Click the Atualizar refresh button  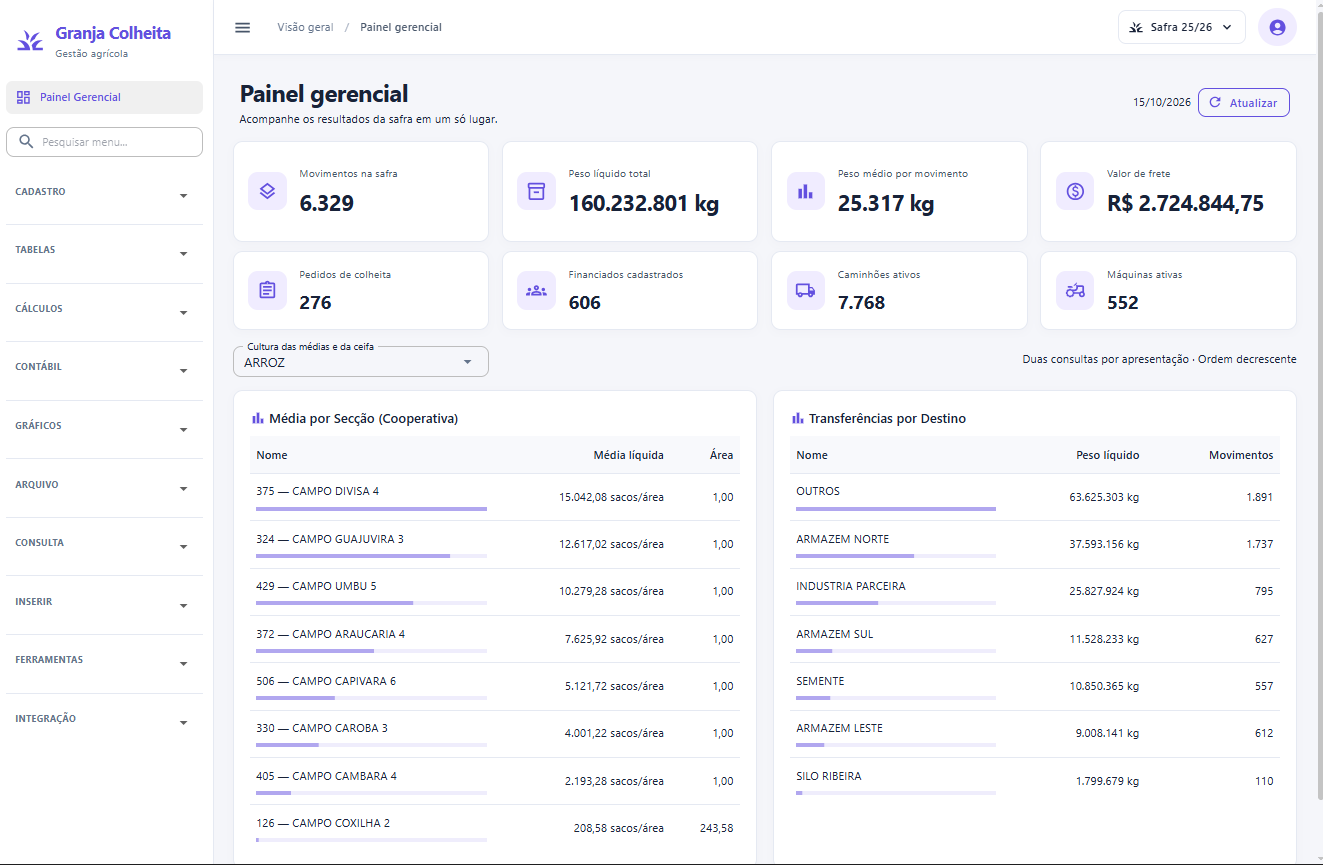point(1243,102)
